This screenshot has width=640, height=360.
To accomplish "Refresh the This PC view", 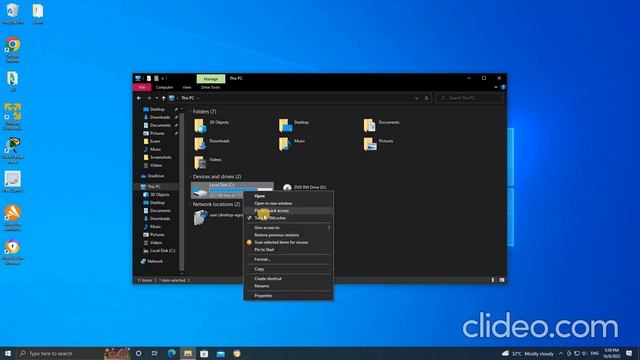I will coord(427,98).
